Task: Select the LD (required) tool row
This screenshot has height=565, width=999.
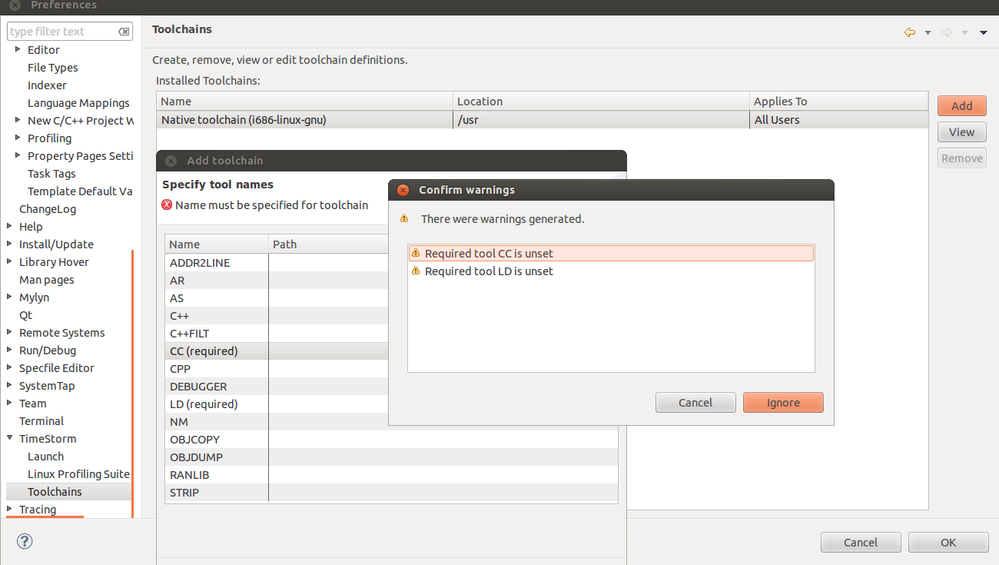Action: 277,404
